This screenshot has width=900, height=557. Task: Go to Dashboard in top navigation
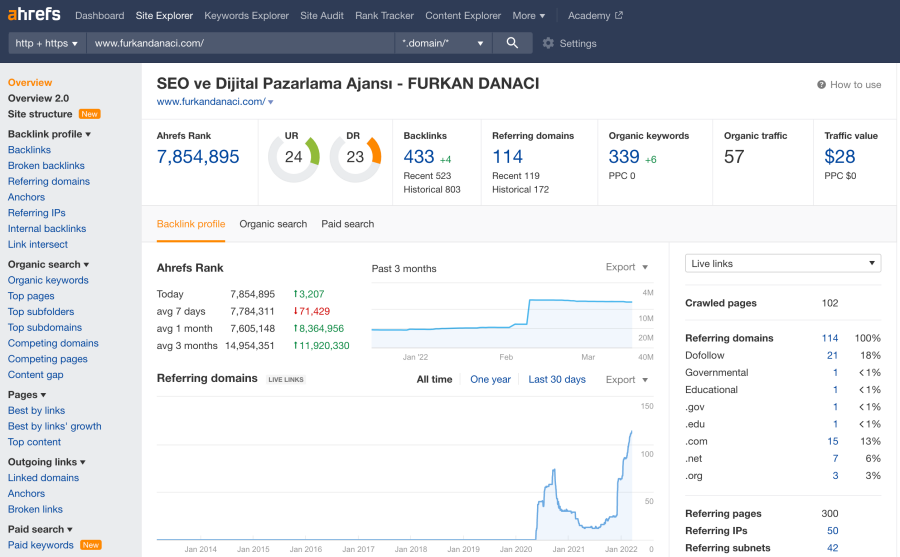(x=99, y=16)
